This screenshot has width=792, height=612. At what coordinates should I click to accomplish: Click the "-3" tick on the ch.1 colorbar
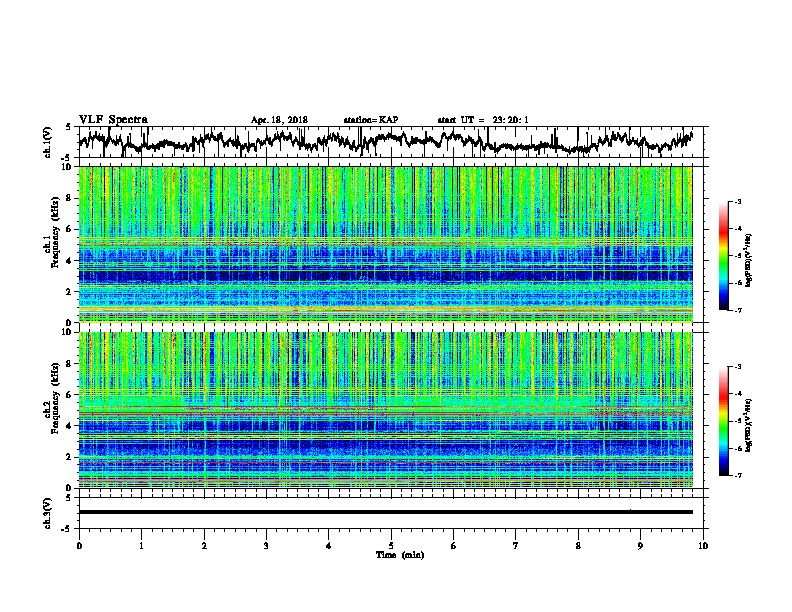click(737, 202)
